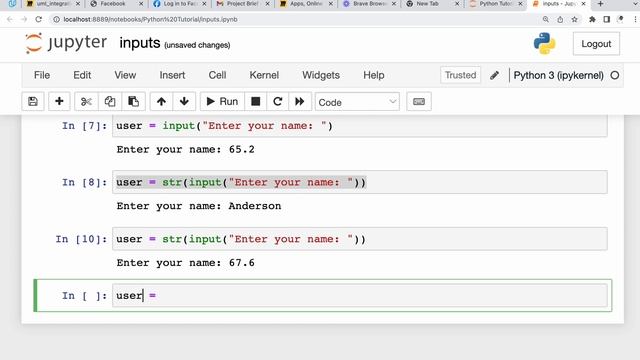Cut selected cells with scissors icon

coord(86,101)
